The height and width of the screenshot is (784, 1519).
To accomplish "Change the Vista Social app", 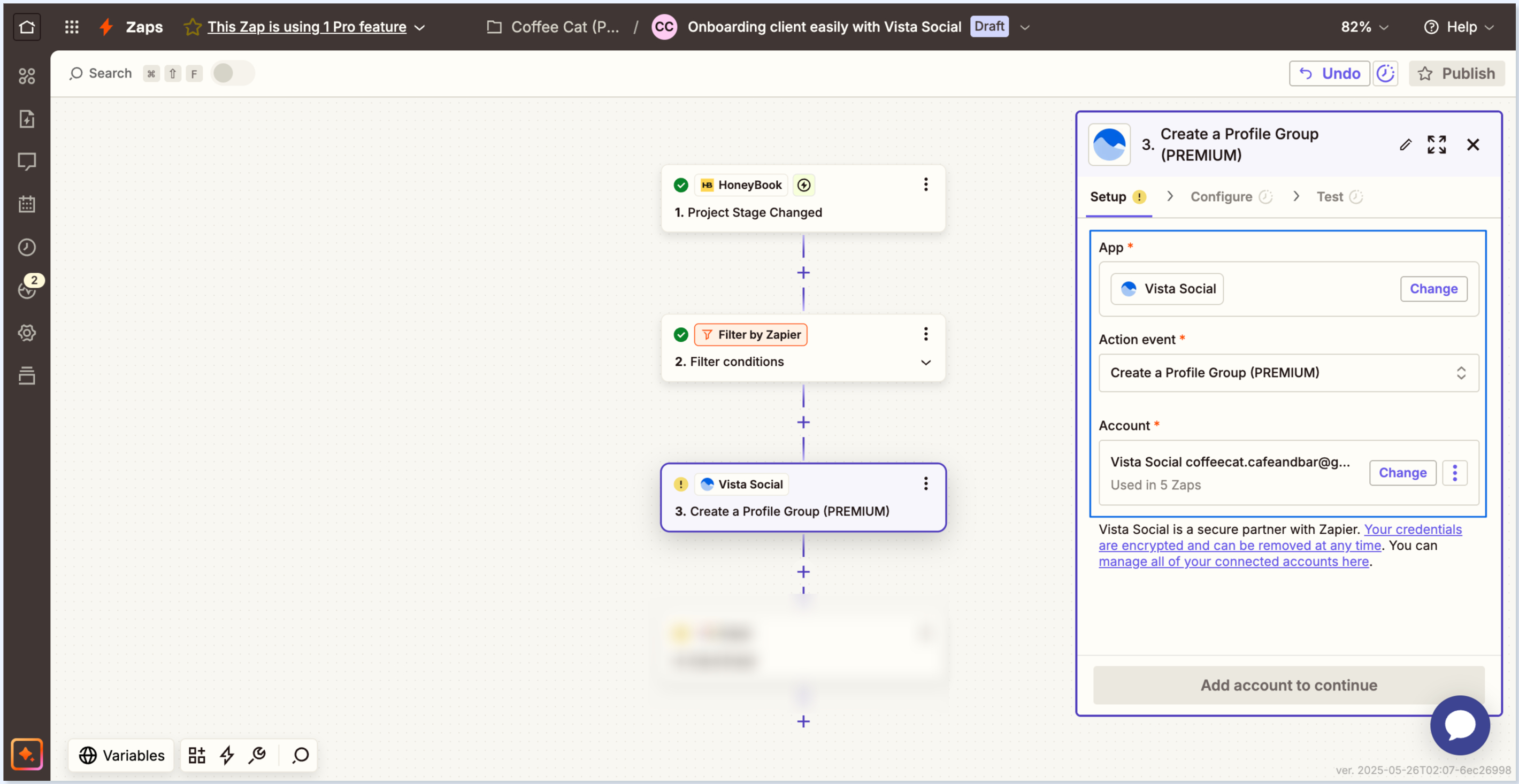I will tap(1433, 289).
